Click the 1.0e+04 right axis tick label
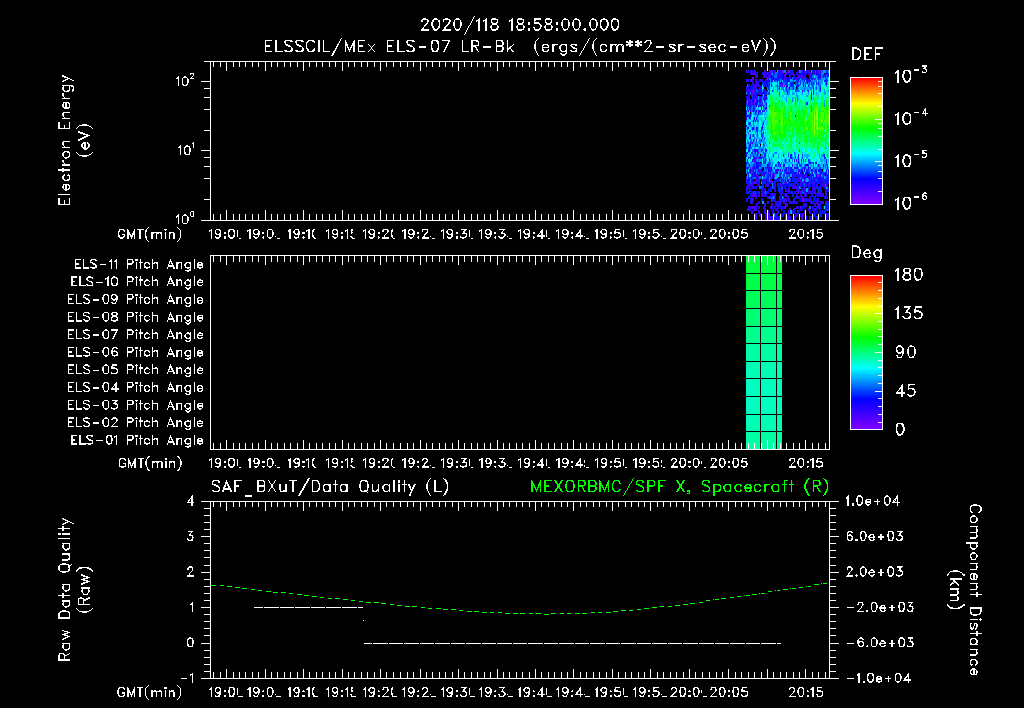Image resolution: width=1024 pixels, height=708 pixels. click(872, 502)
